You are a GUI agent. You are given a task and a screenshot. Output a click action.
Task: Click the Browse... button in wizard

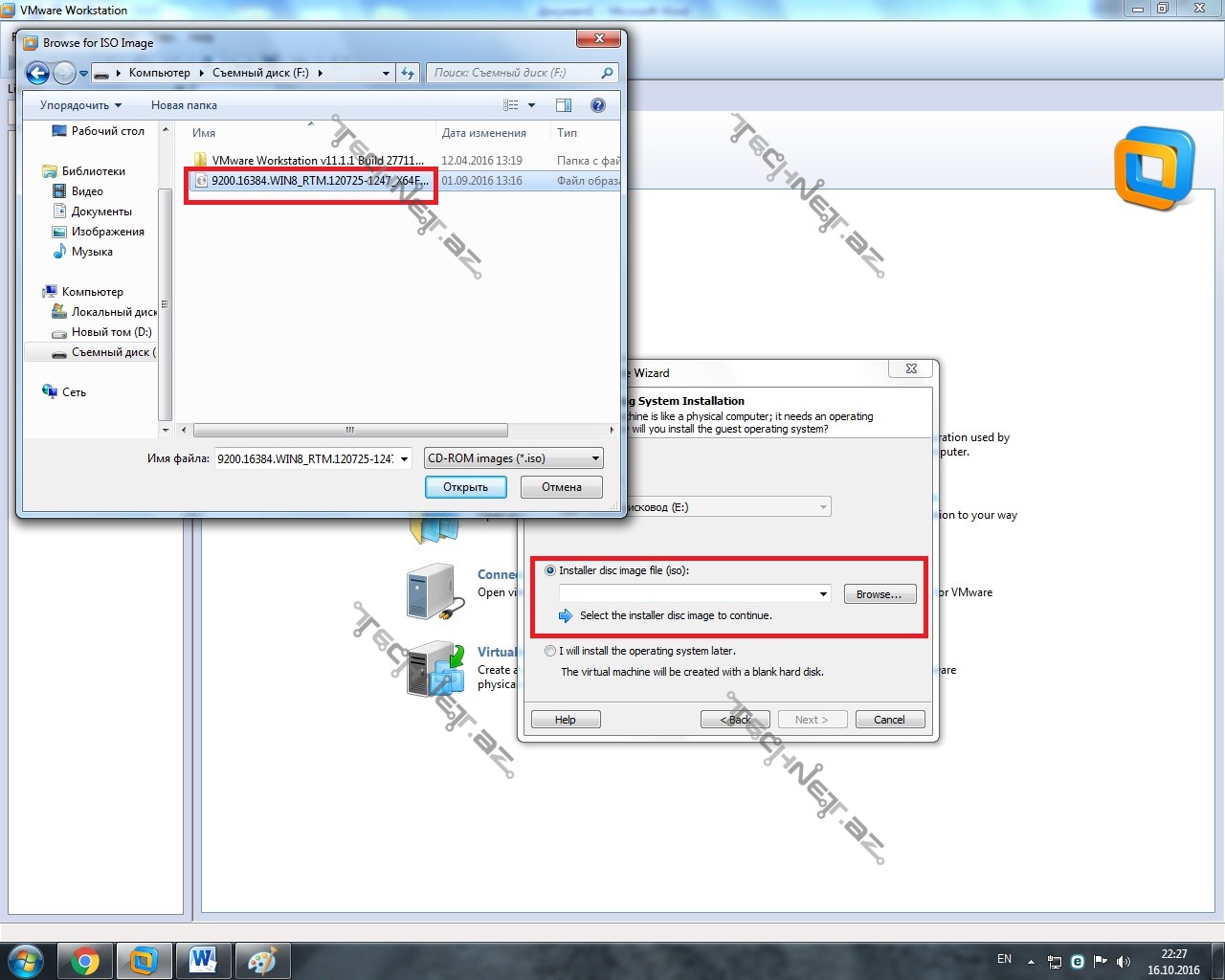coord(879,594)
